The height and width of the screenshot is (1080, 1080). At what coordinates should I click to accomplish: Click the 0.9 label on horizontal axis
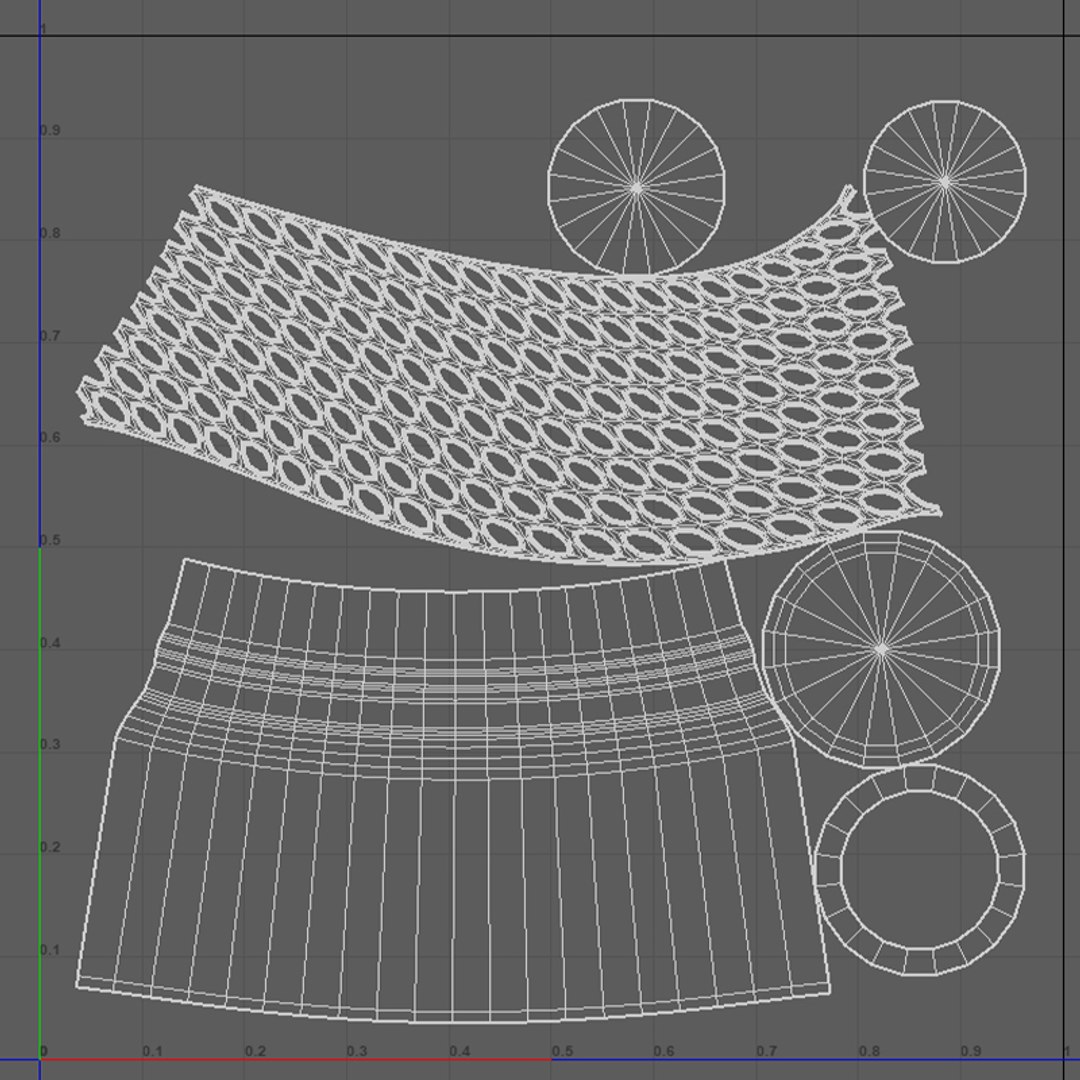(970, 1051)
